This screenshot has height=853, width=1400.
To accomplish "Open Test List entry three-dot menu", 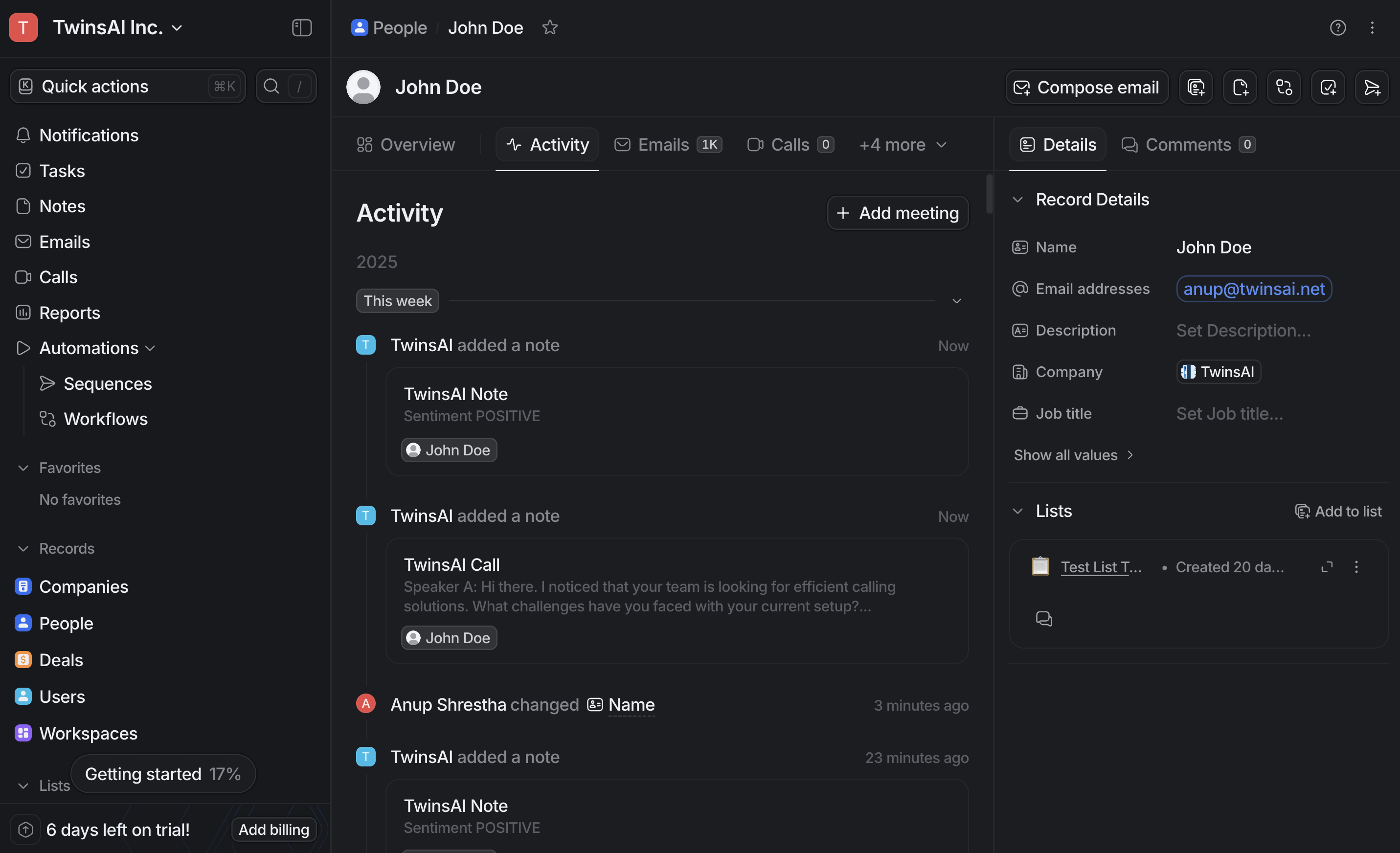I will click(x=1356, y=566).
